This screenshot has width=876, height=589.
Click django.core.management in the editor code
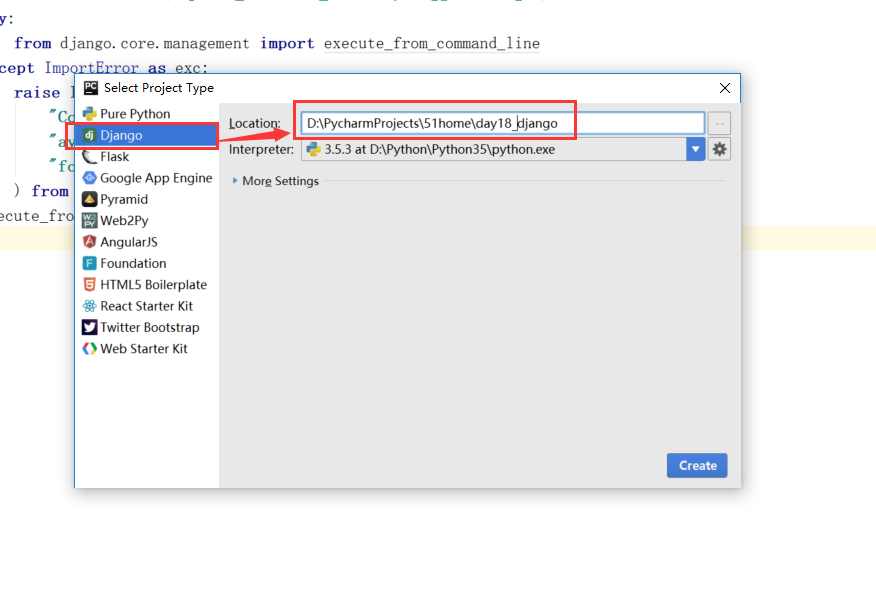point(155,44)
